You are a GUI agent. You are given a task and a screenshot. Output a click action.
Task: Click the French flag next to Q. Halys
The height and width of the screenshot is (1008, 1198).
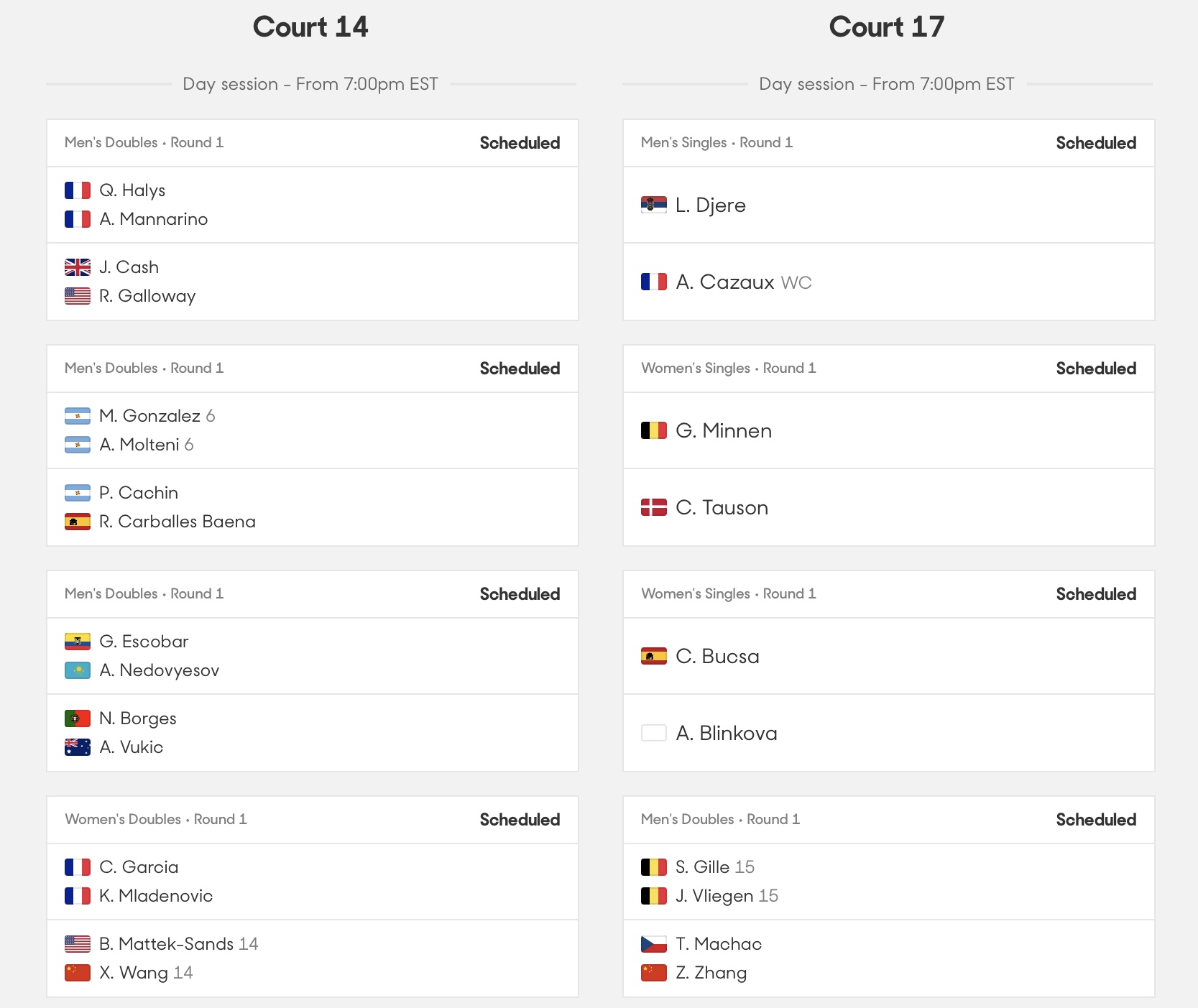coord(78,190)
